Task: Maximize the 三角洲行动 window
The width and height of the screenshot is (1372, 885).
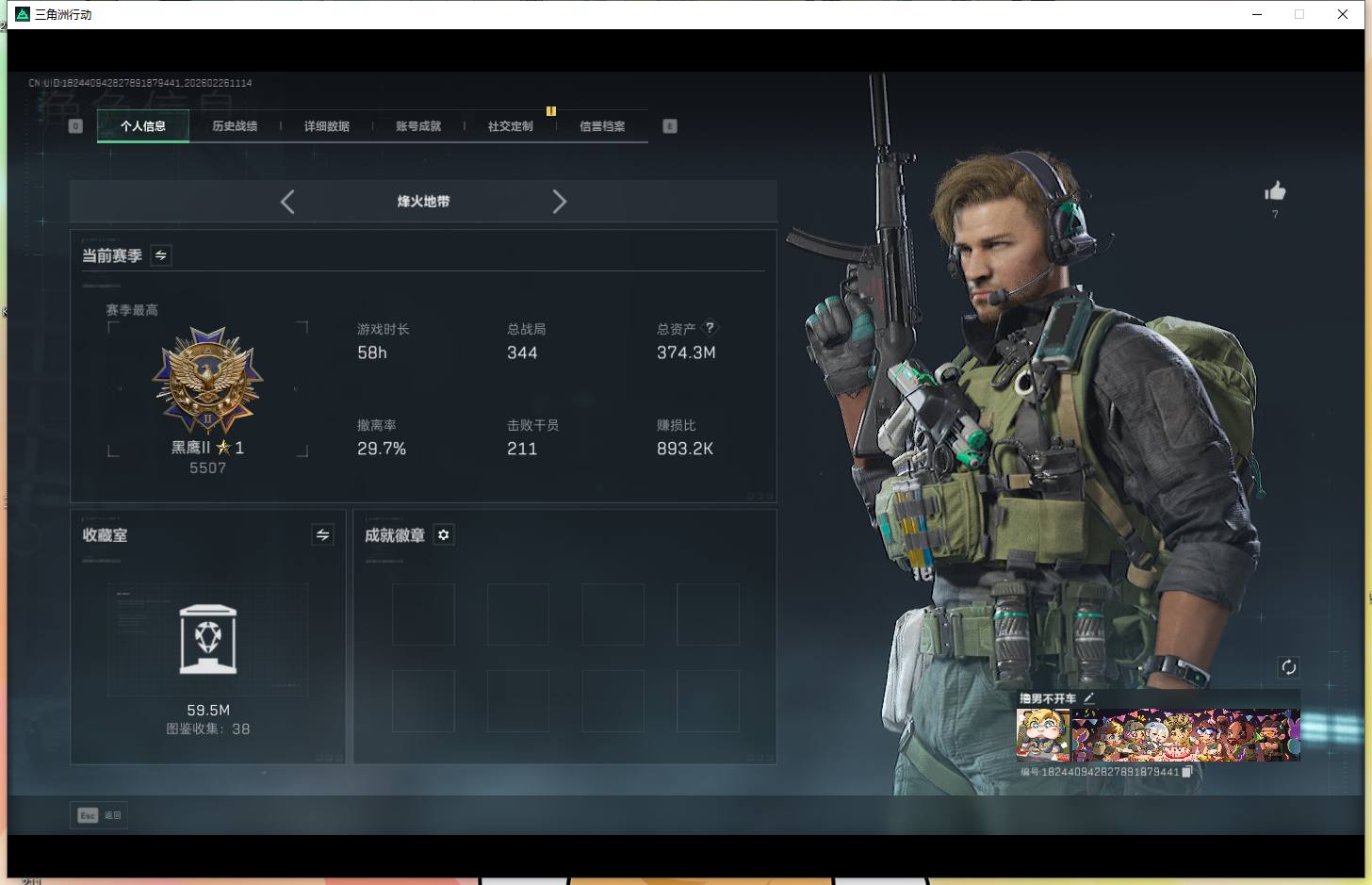Action: pos(1299,14)
